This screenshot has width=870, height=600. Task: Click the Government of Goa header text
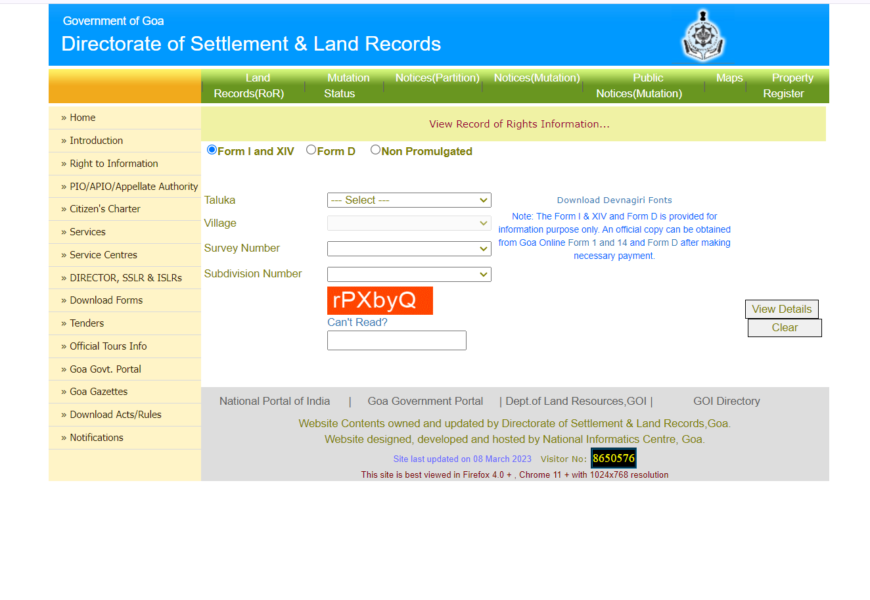click(x=113, y=21)
